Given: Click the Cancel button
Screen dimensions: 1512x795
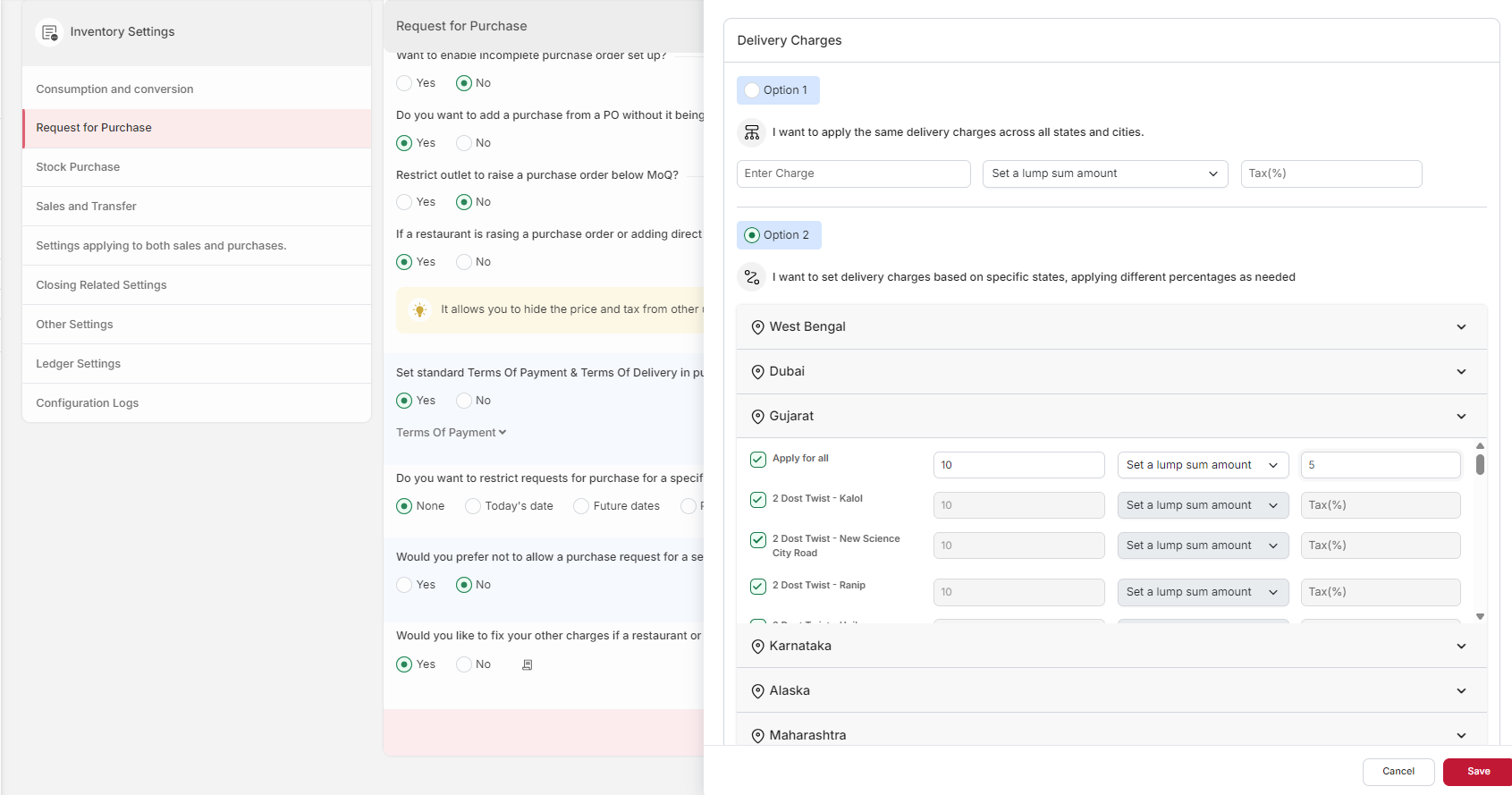Looking at the screenshot, I should [x=1398, y=772].
